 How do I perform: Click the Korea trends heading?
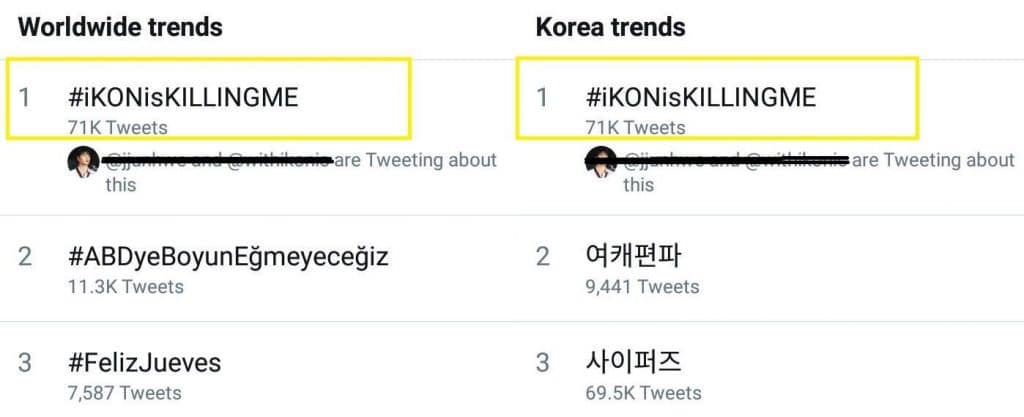coord(611,27)
